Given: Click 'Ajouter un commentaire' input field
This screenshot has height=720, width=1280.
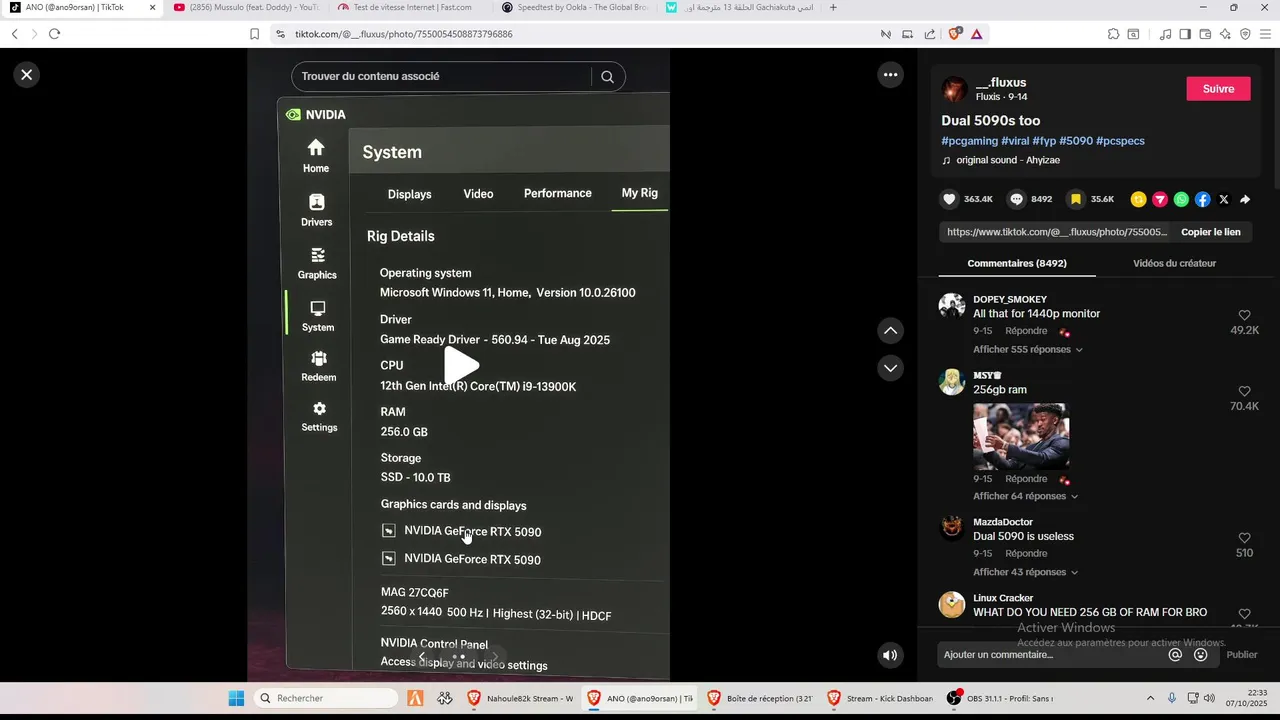Looking at the screenshot, I should (x=1050, y=655).
